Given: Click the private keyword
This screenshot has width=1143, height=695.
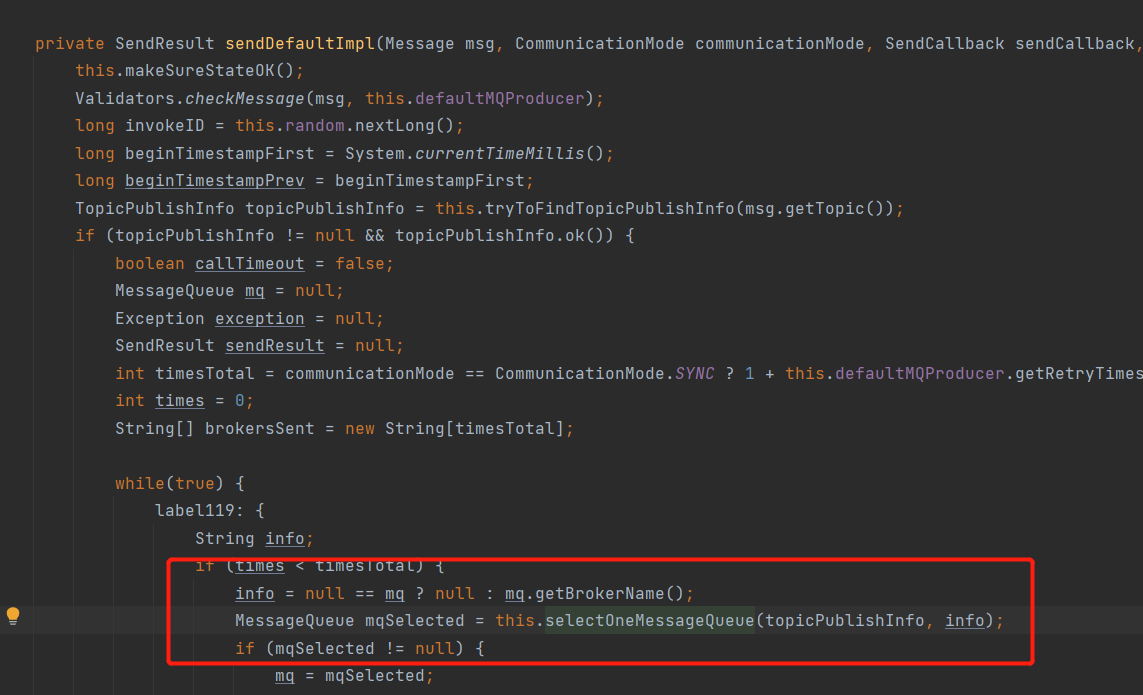Looking at the screenshot, I should tap(70, 44).
